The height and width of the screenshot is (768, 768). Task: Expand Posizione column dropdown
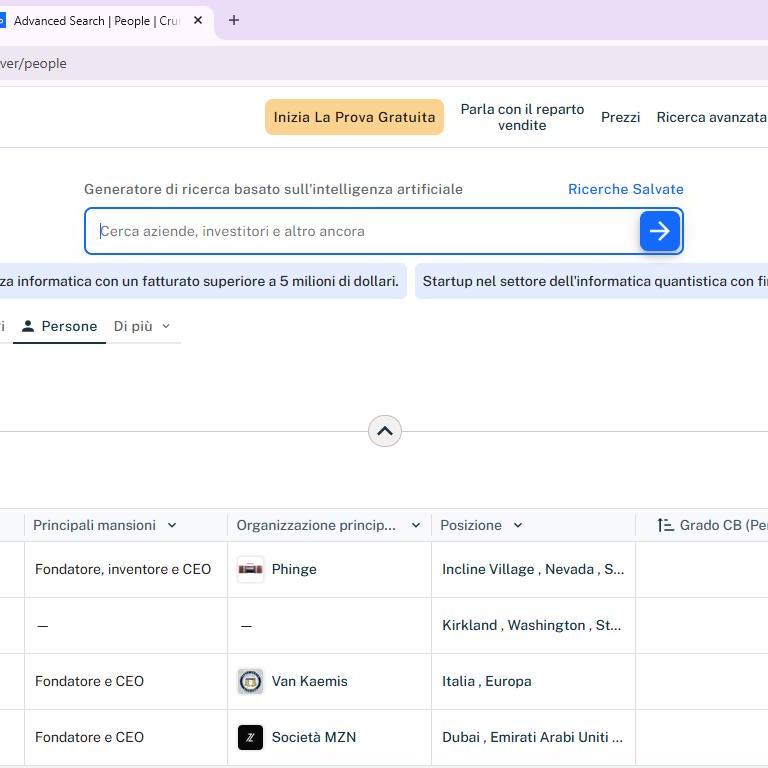pos(518,525)
